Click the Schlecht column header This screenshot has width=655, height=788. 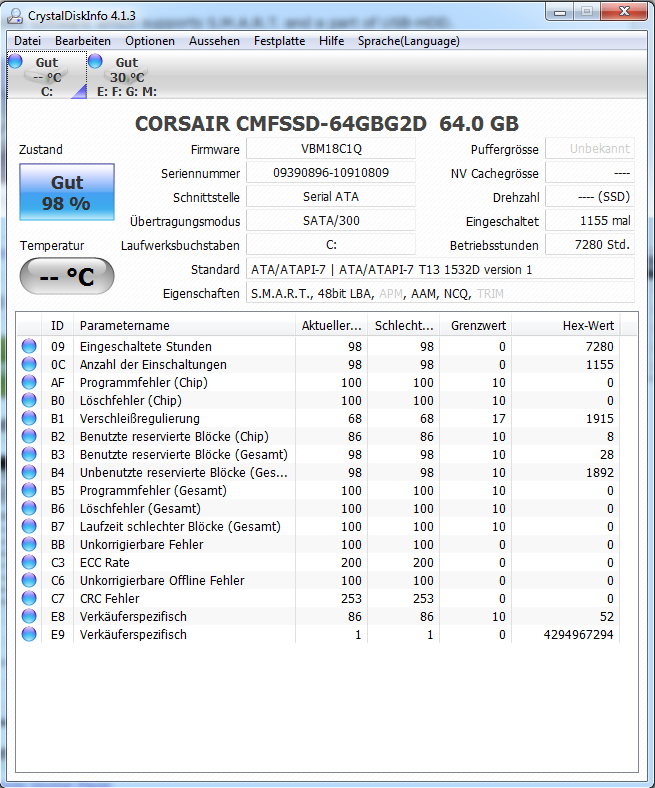404,326
